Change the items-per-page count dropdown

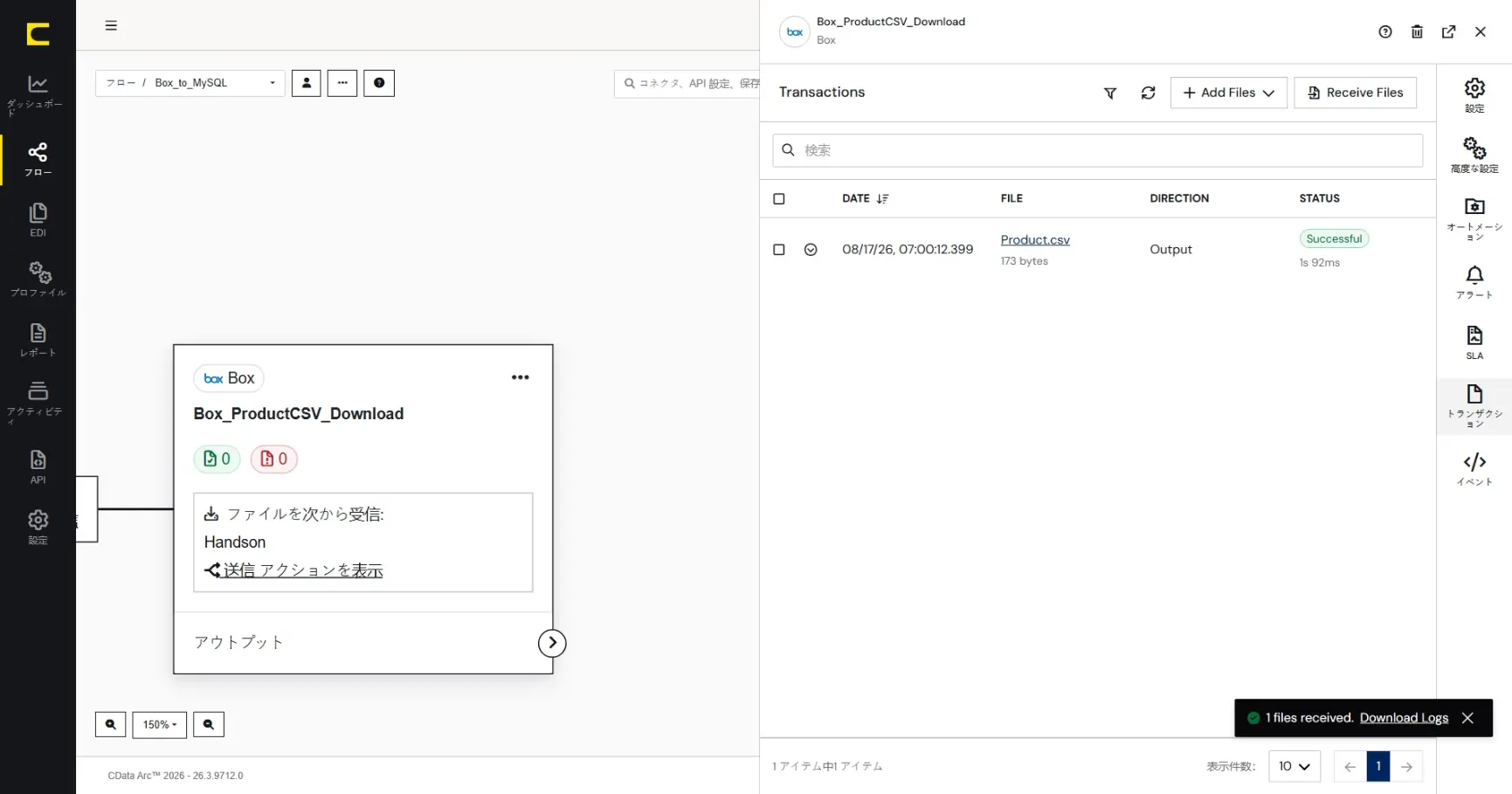(1294, 766)
